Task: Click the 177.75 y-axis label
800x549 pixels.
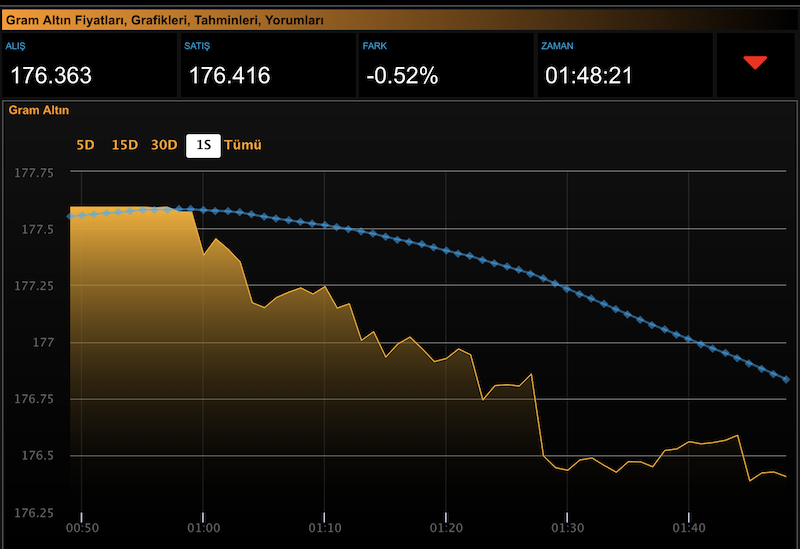Action: pyautogui.click(x=34, y=173)
